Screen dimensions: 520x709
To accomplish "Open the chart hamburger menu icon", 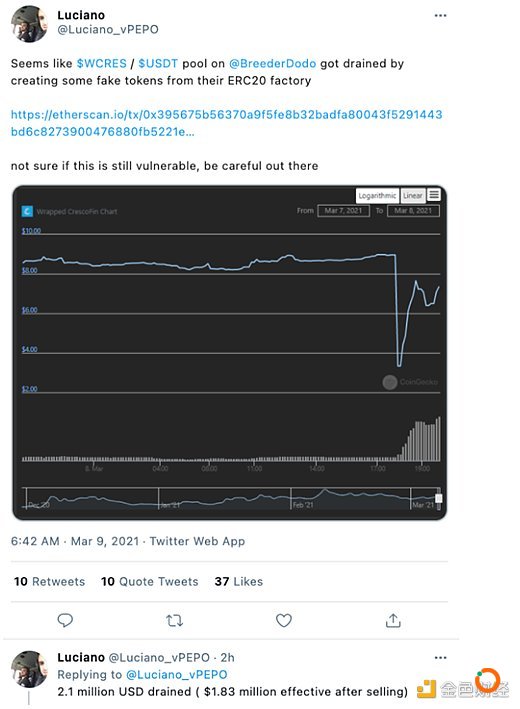I will point(434,195).
